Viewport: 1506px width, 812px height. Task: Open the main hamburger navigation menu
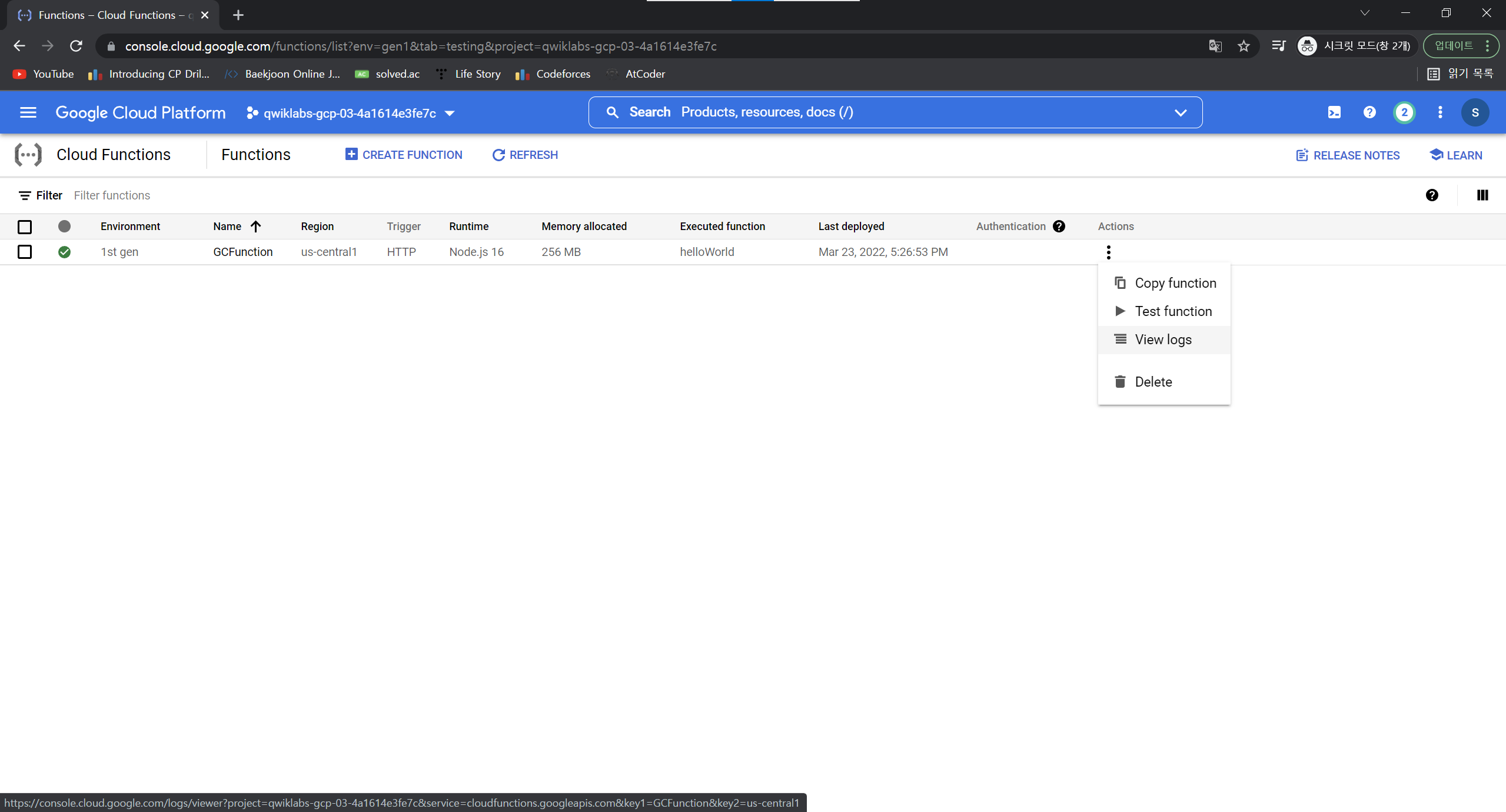click(x=28, y=112)
